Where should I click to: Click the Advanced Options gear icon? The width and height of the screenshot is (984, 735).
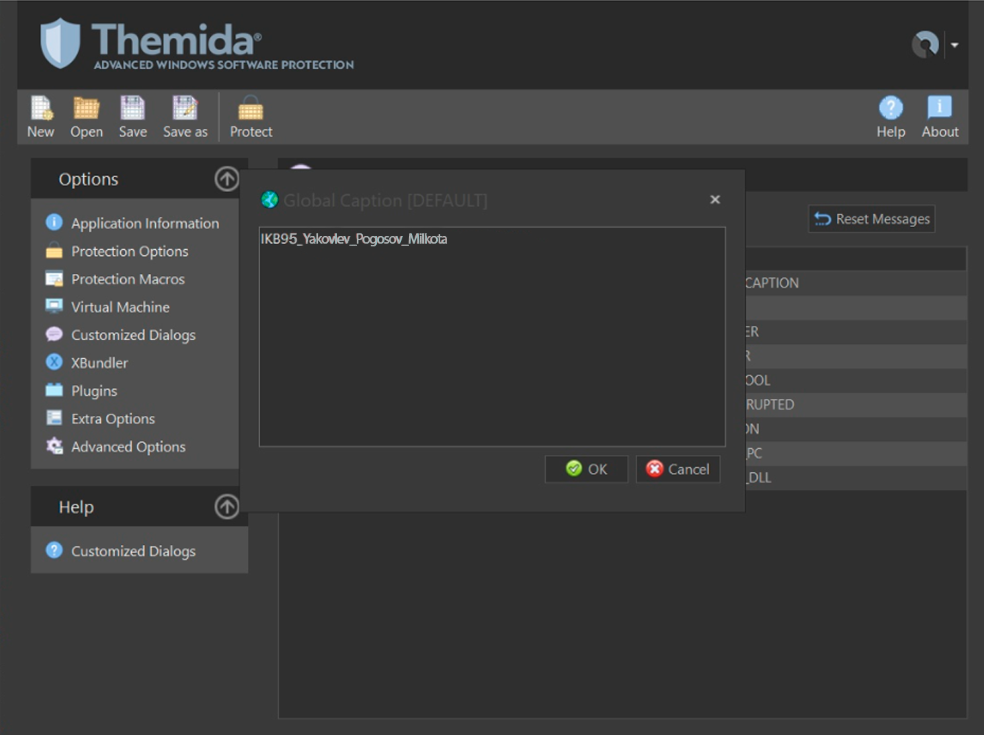click(54, 446)
